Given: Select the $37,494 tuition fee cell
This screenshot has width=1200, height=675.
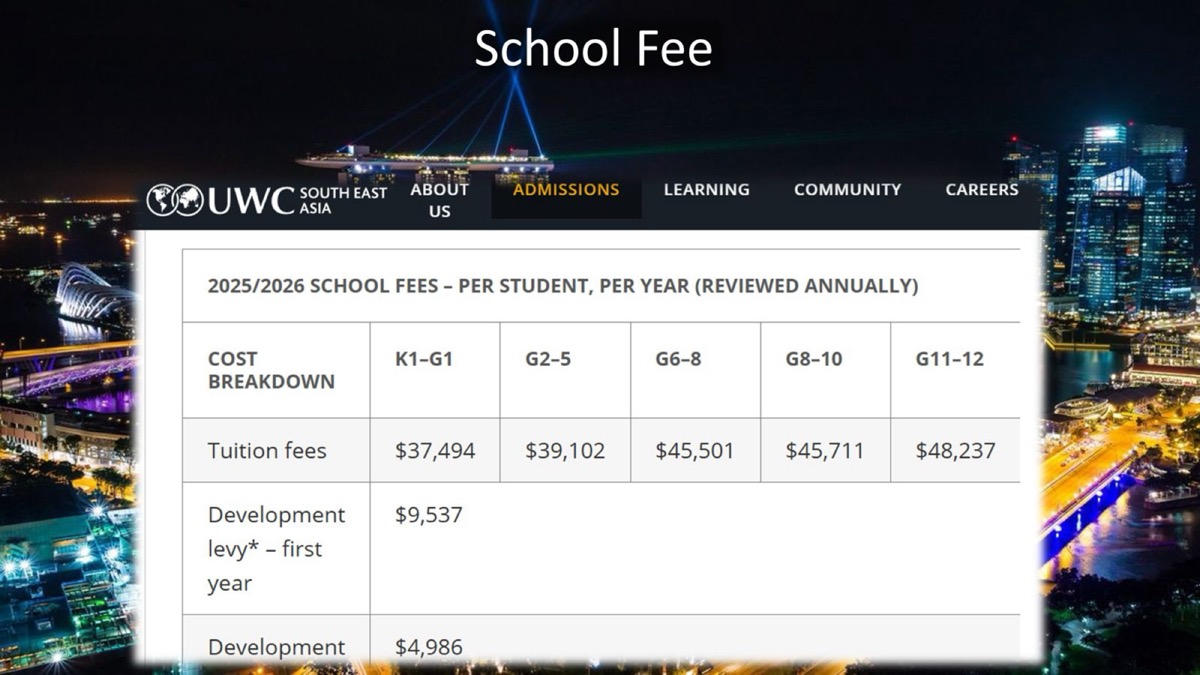Looking at the screenshot, I should pyautogui.click(x=435, y=450).
